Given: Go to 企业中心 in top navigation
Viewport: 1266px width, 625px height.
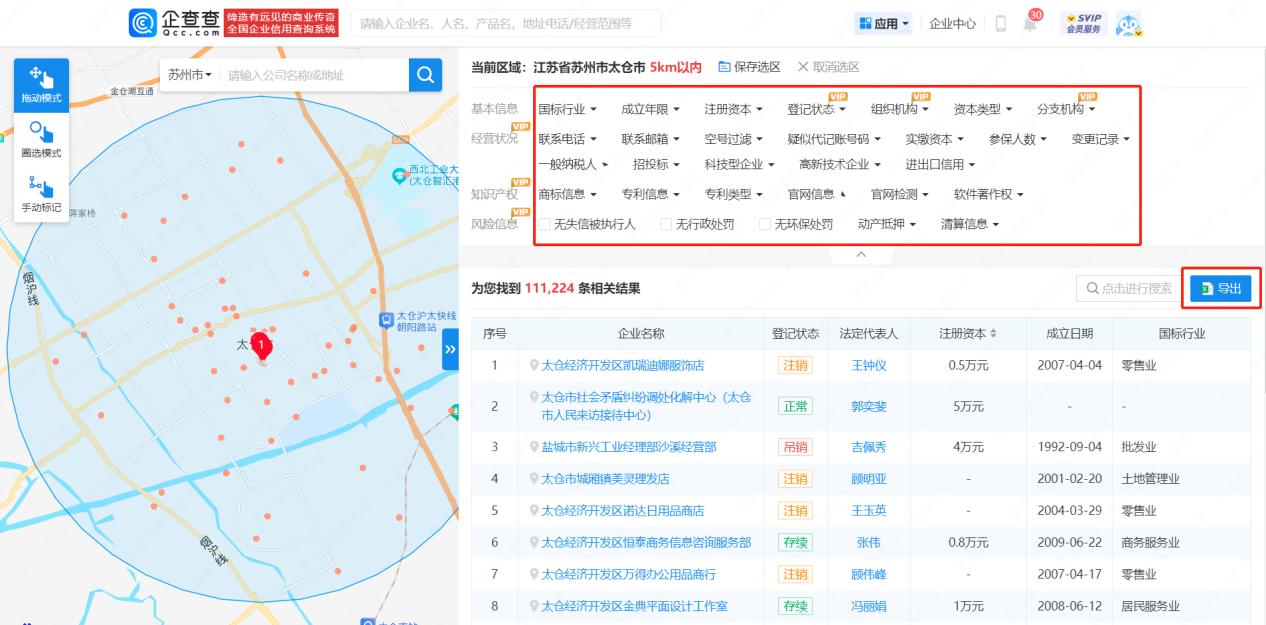Looking at the screenshot, I should 952,24.
